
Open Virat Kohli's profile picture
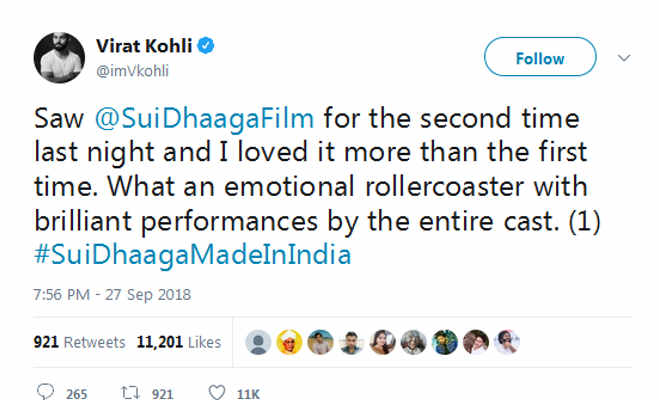(60, 57)
